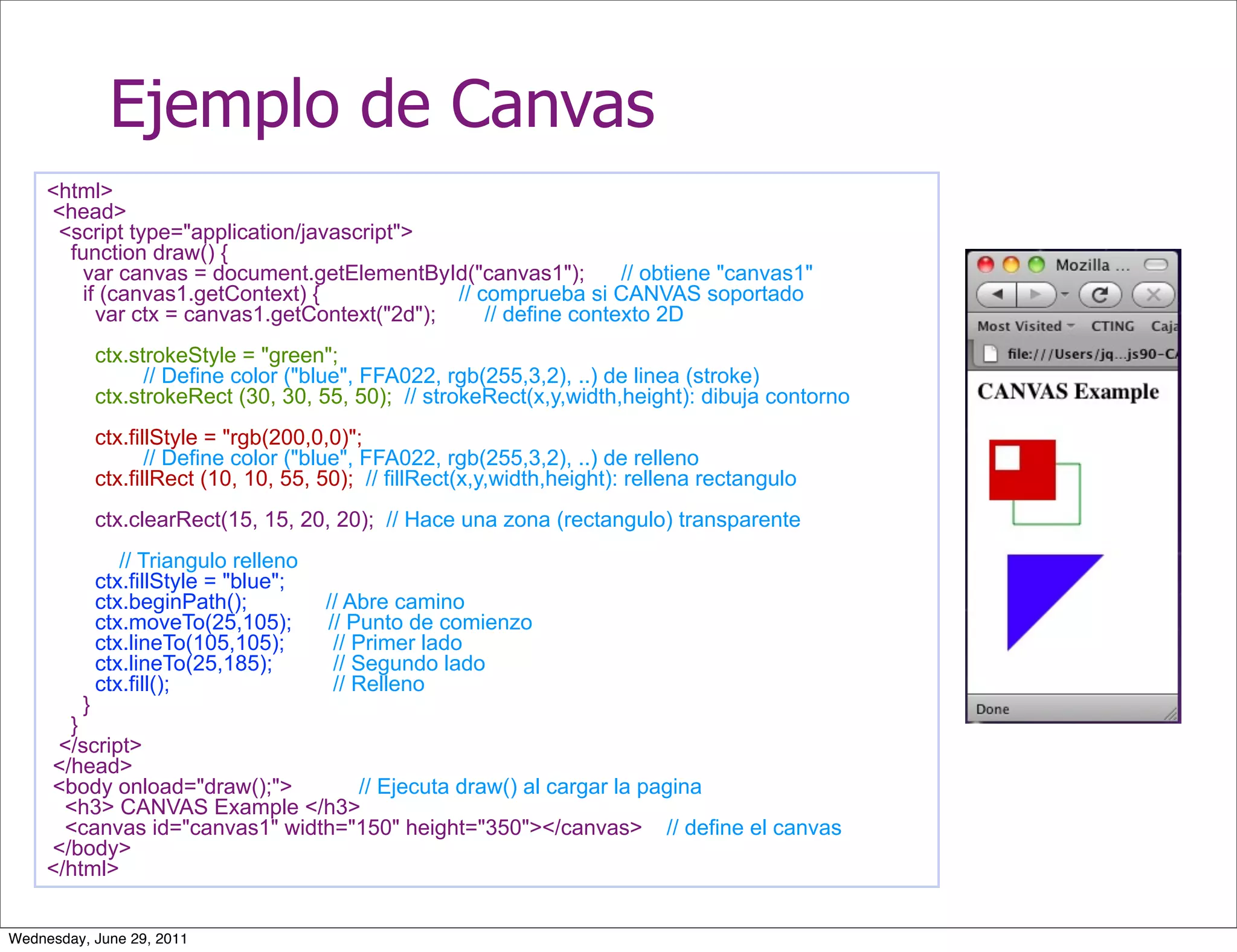Click the <h3> CANVAS Example </h3> line
The height and width of the screenshot is (952, 1237).
pyautogui.click(x=213, y=807)
